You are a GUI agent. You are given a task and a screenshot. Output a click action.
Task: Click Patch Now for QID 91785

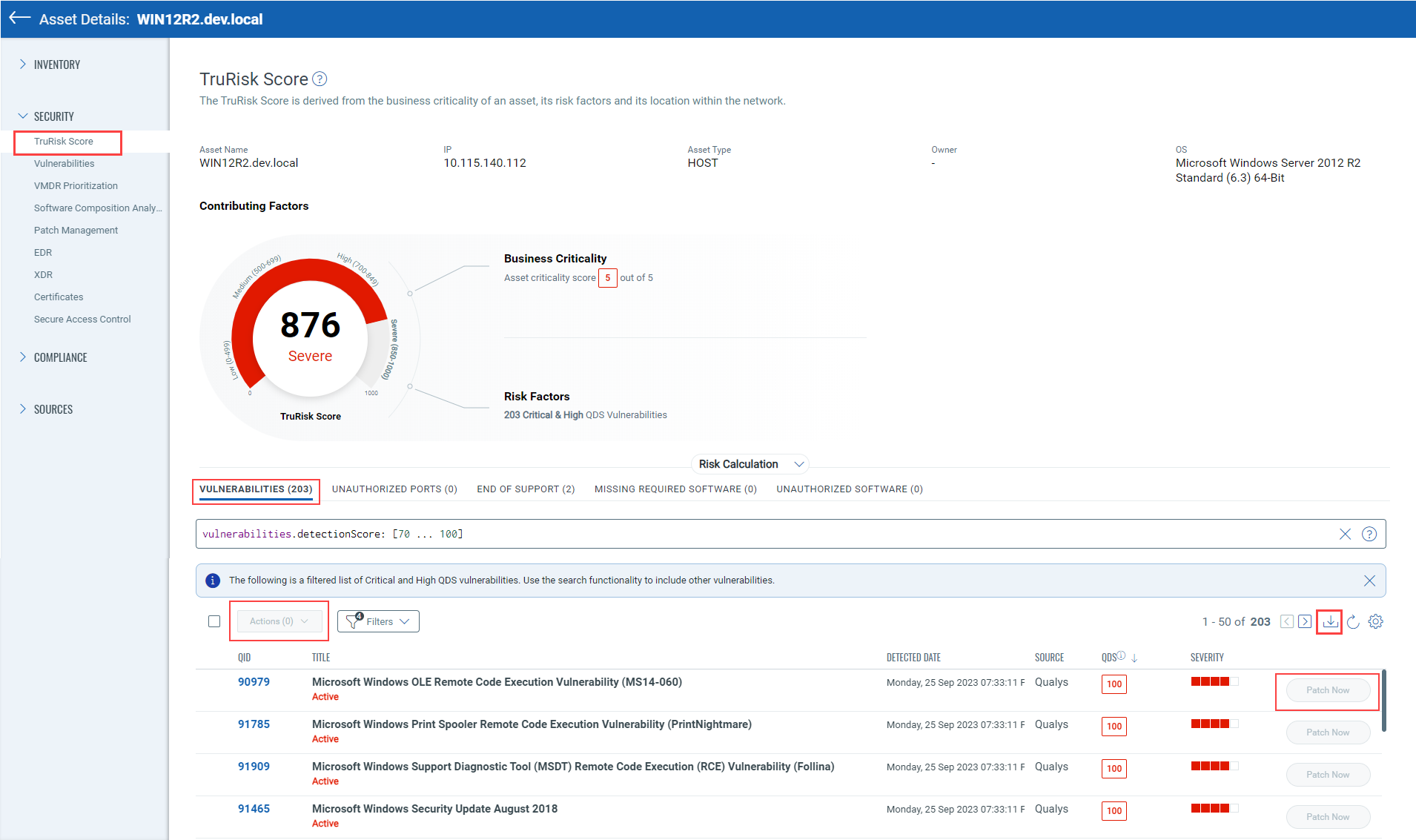pos(1328,732)
